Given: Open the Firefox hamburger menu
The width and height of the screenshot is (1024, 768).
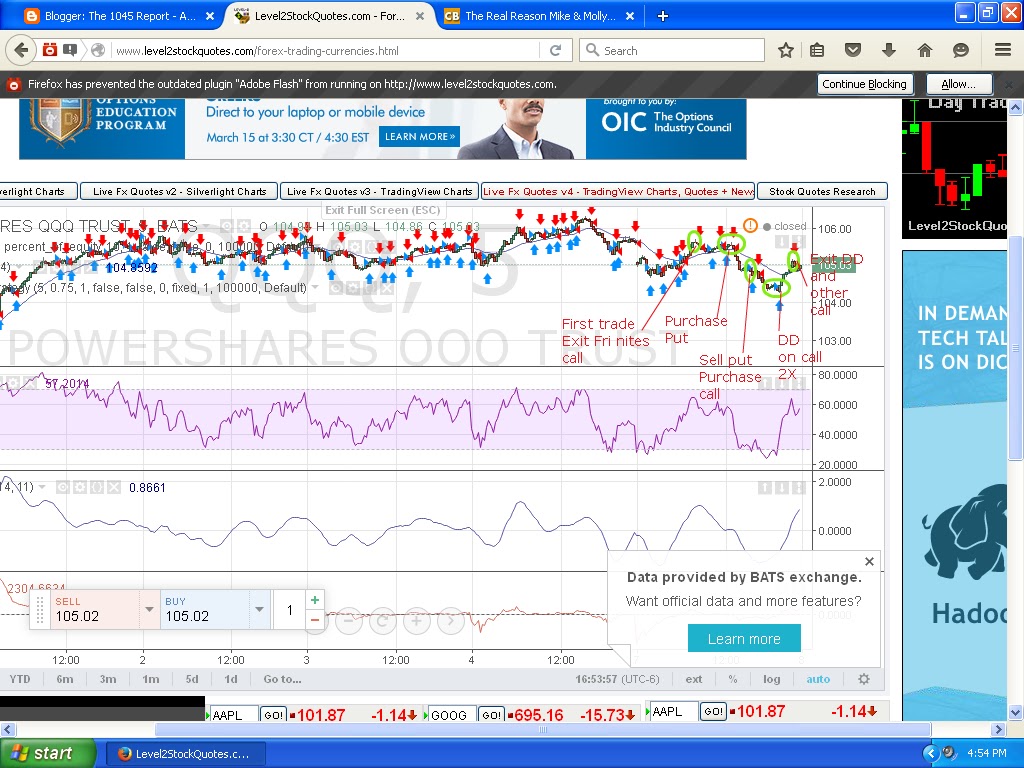Looking at the screenshot, I should [x=1002, y=50].
